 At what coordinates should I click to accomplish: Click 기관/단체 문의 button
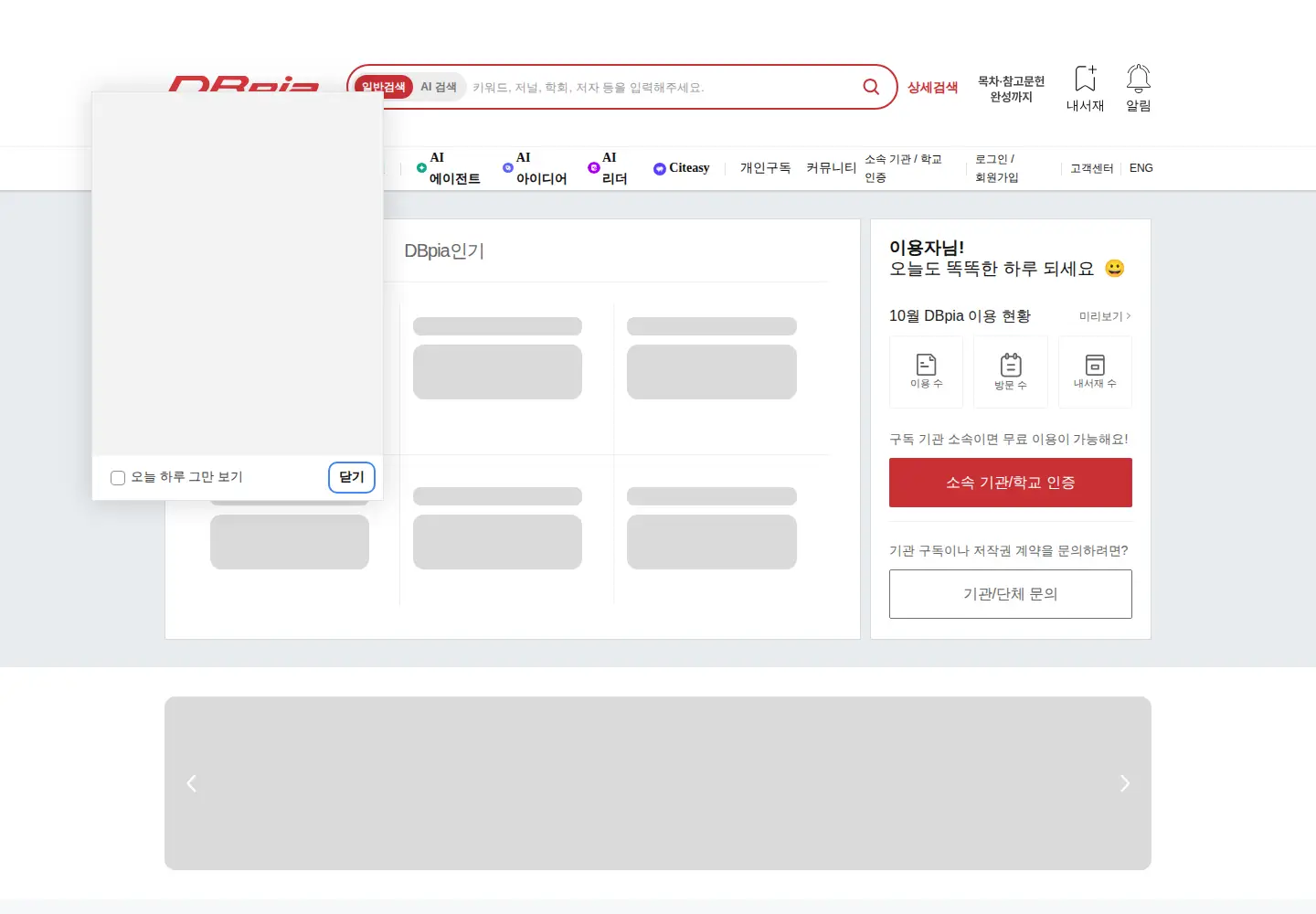pyautogui.click(x=1011, y=594)
